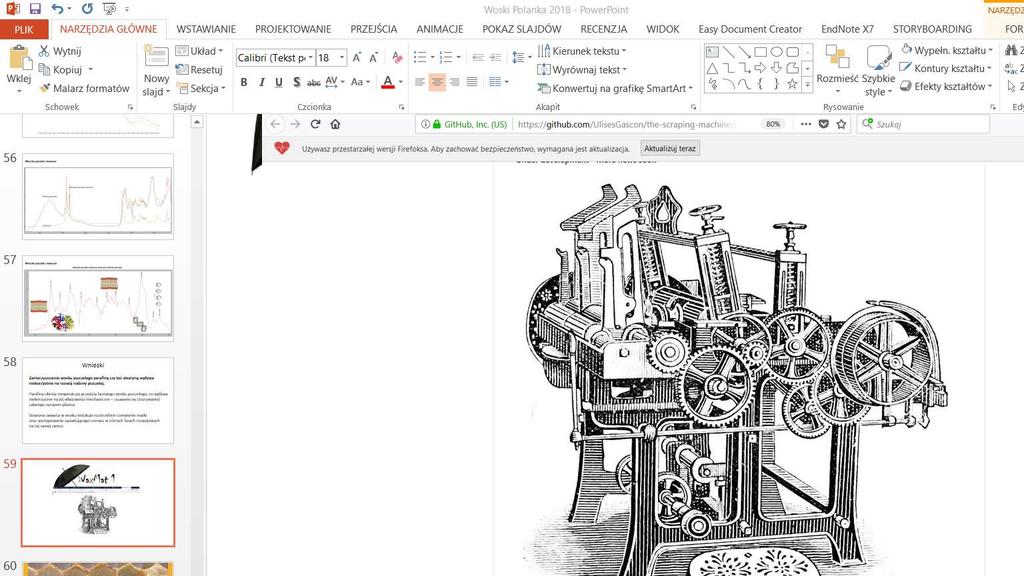
Task: Open the font size 18 dropdown
Action: click(x=342, y=58)
